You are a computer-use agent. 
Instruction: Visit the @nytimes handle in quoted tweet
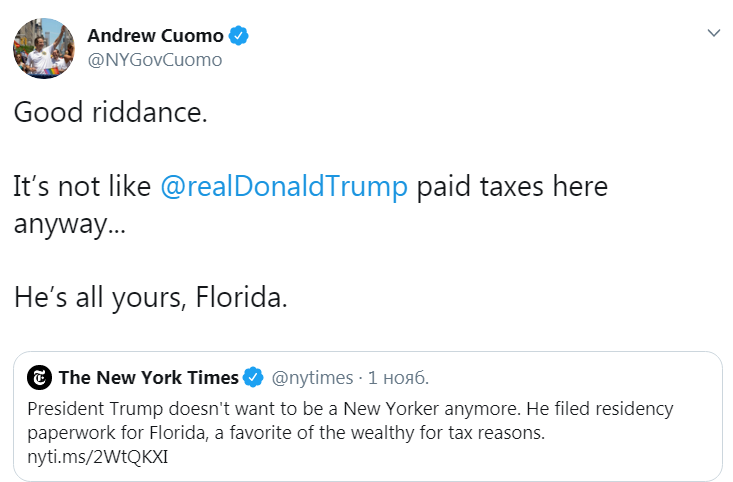tap(313, 378)
